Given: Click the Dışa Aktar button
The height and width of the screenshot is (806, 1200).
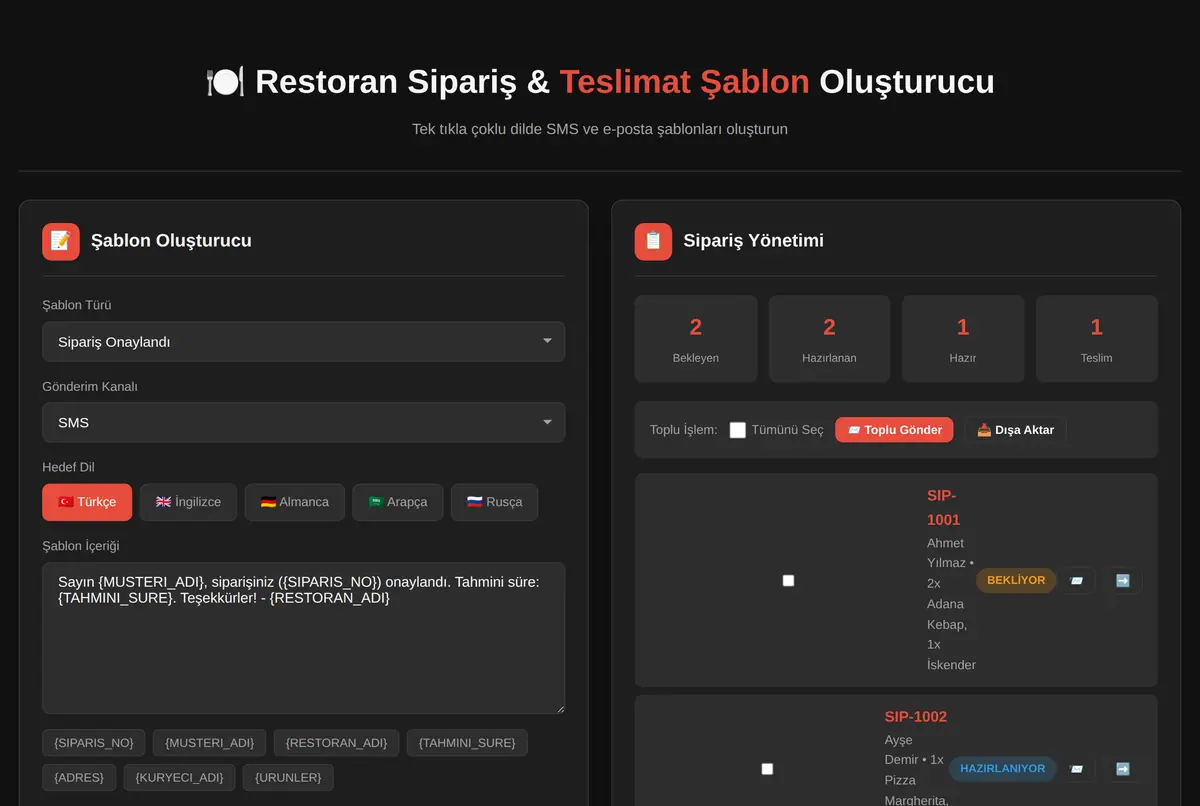Looking at the screenshot, I should tap(1015, 430).
